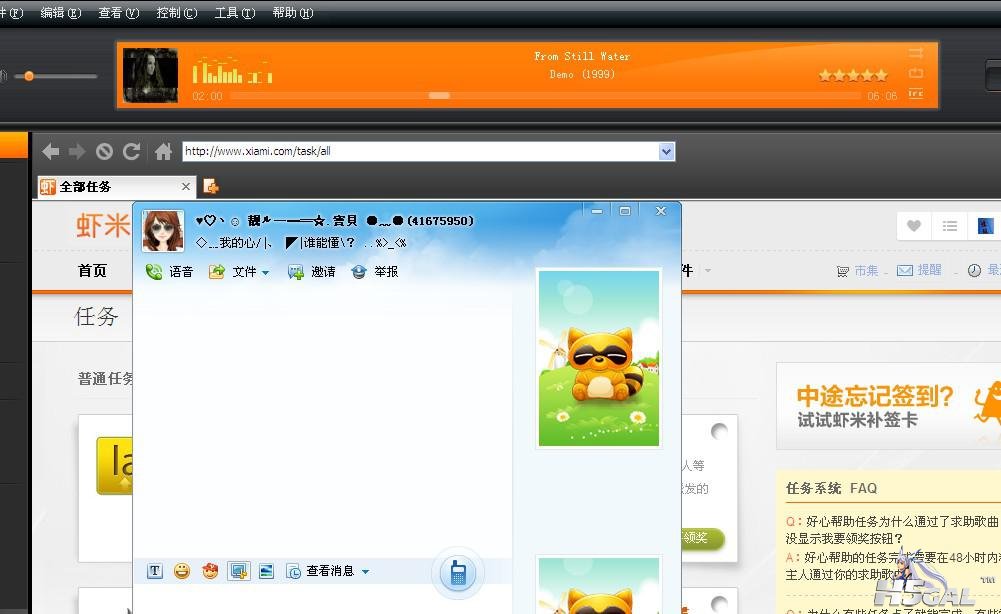Expand the address bar history dropdown
The image size is (1001, 614).
pos(666,151)
